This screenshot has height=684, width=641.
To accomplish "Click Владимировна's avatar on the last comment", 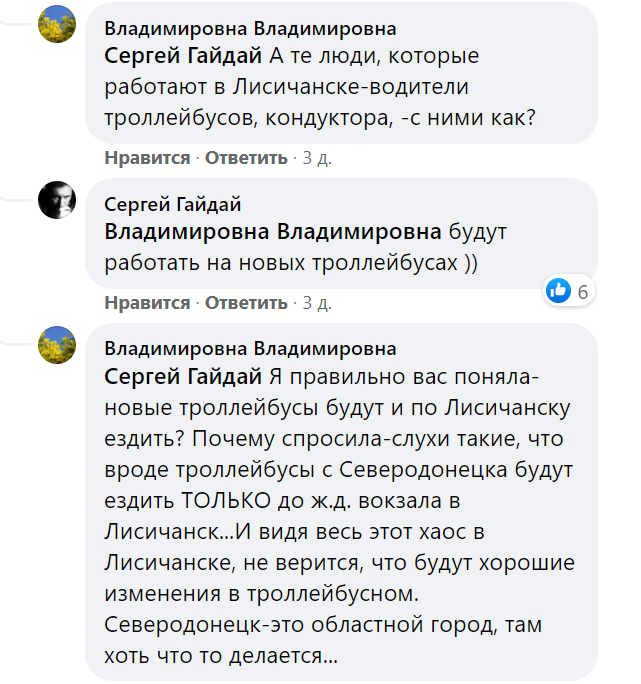I will tap(57, 345).
